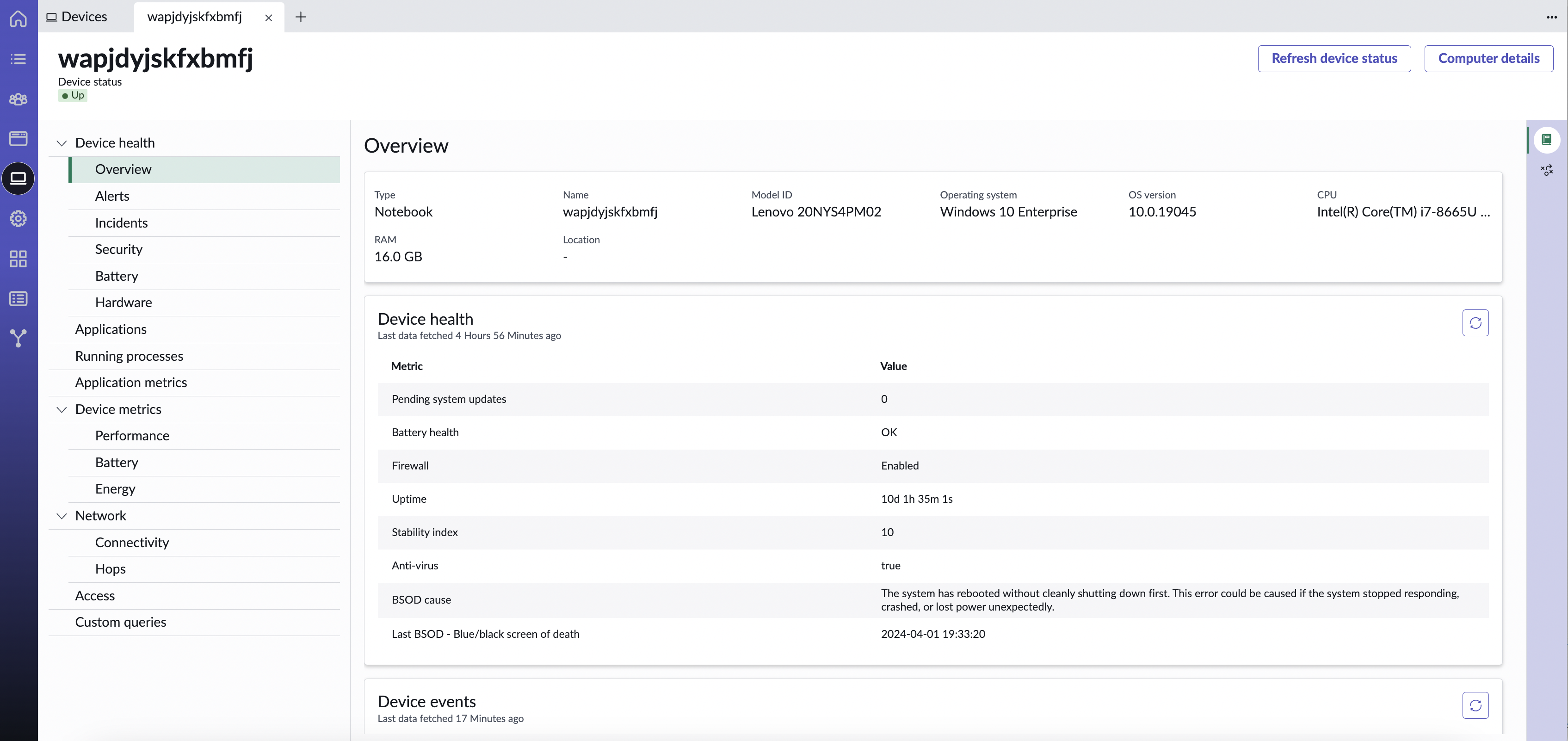
Task: Select the wapjdyjskfxbmfj tab
Action: 195,17
